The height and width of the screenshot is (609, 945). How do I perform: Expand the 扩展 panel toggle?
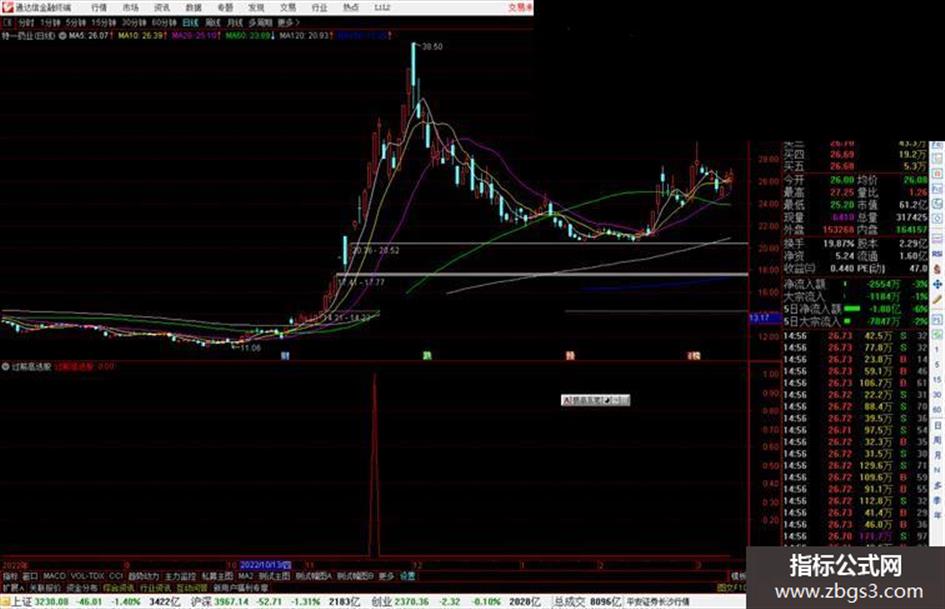pos(13,587)
